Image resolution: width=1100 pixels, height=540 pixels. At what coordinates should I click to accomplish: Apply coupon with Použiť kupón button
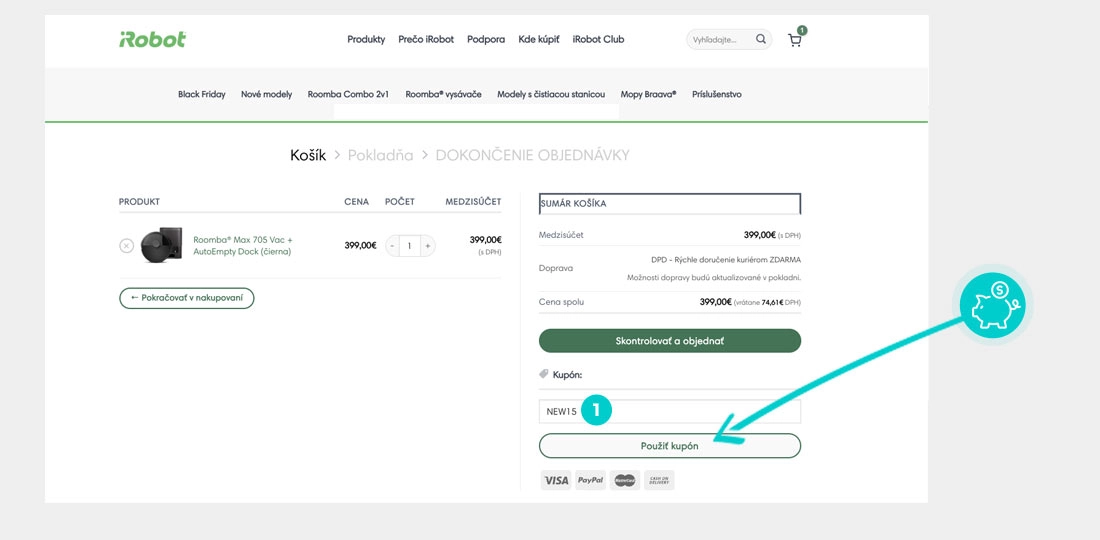(669, 446)
